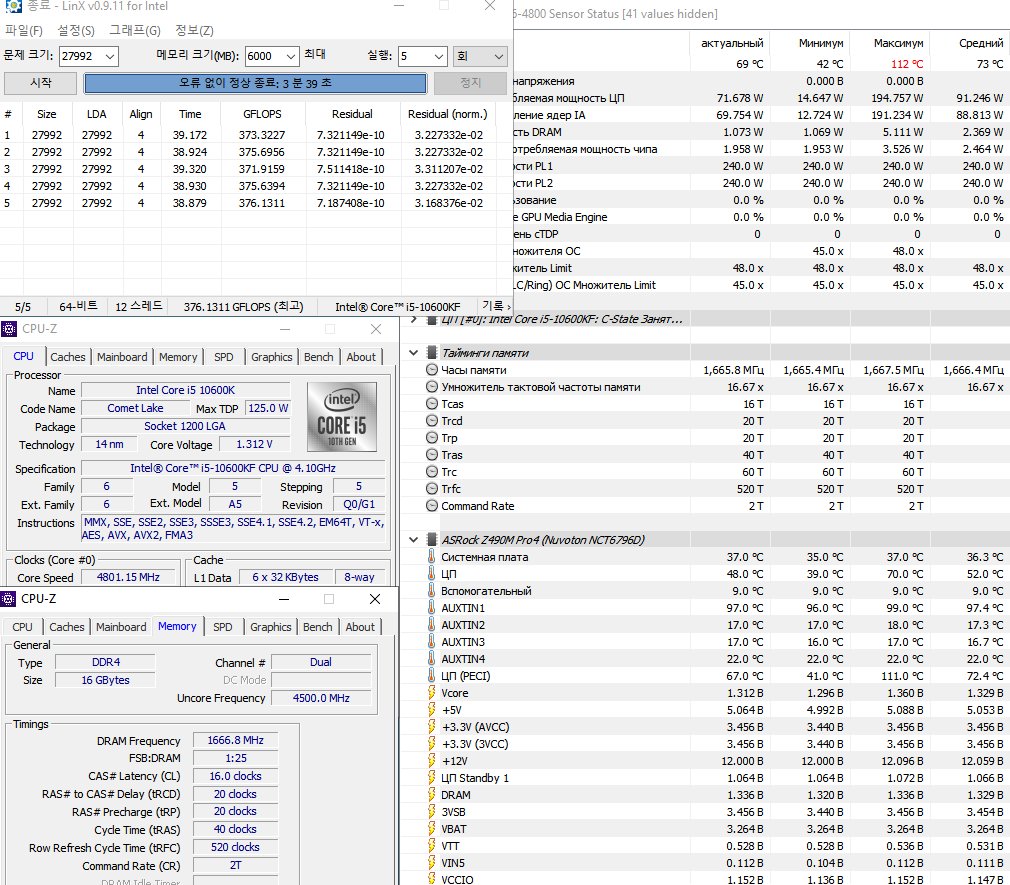Click voltage bolt icon beside Vcore
Viewport: 1010px width, 885px height.
tap(432, 693)
